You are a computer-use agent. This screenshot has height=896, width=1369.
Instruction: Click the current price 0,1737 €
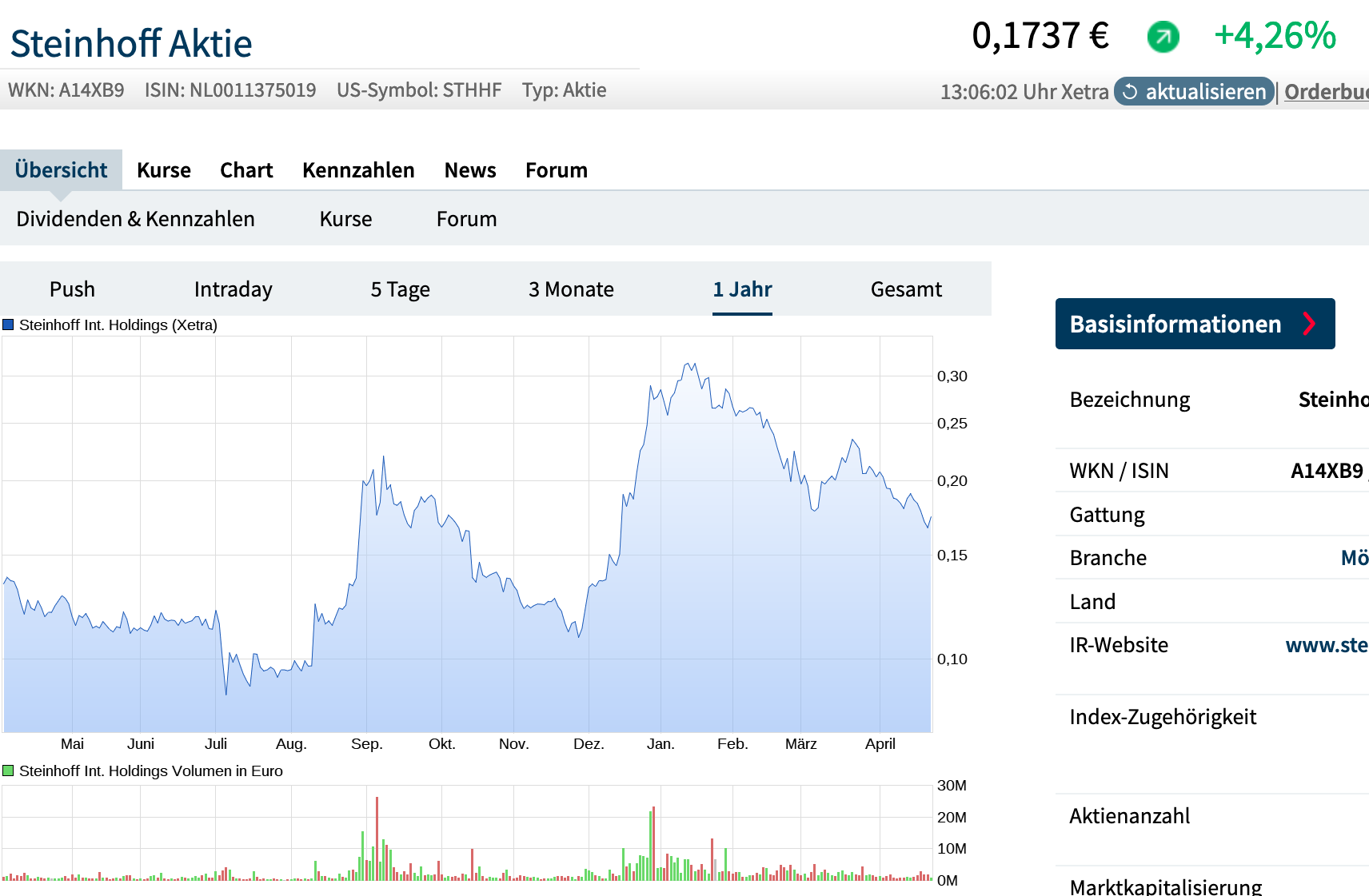(1040, 36)
